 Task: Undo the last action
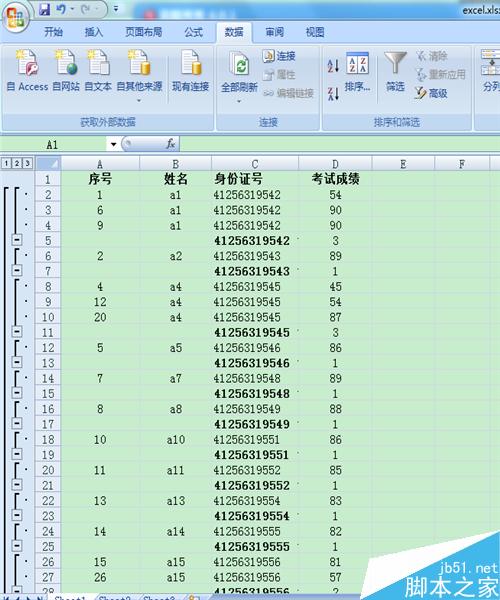click(x=60, y=9)
